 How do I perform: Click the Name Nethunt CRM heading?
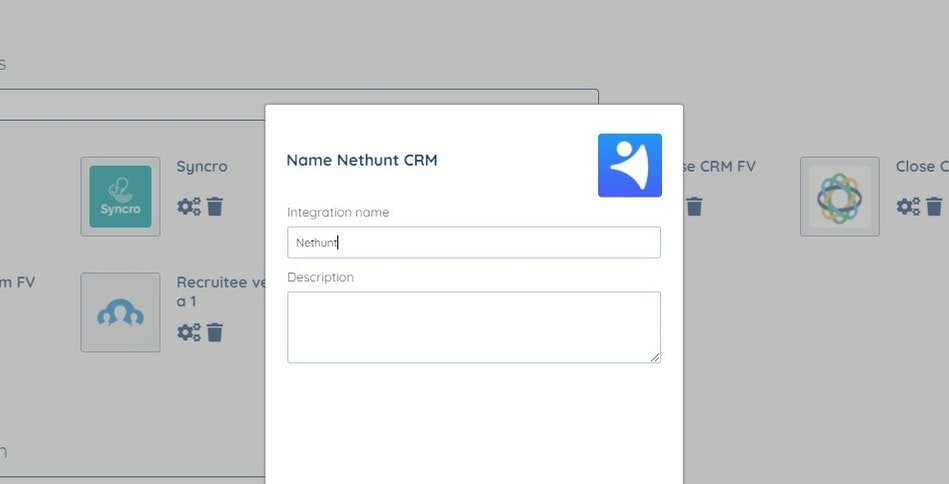pos(362,160)
